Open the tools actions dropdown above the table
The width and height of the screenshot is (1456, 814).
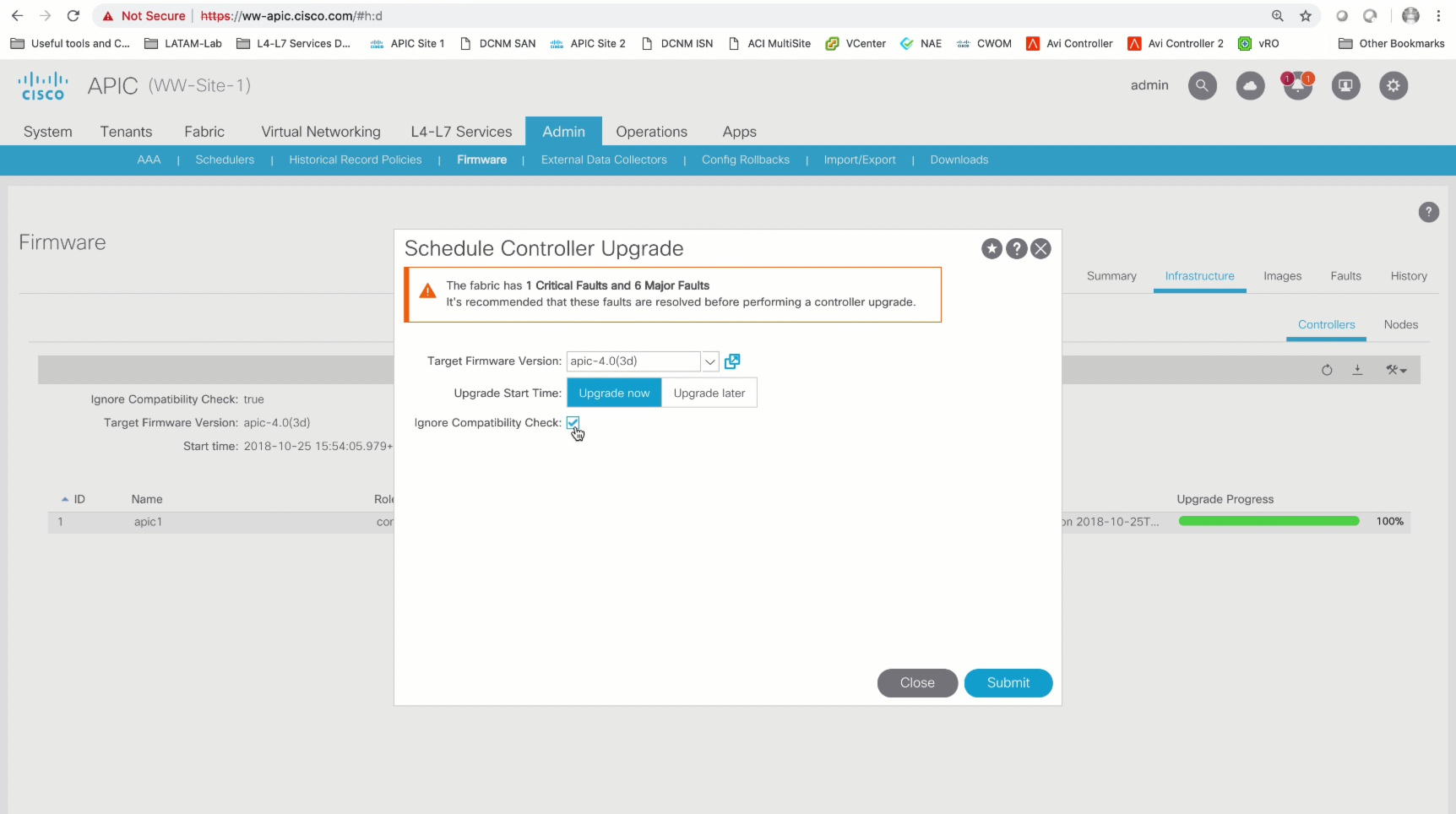click(1396, 370)
